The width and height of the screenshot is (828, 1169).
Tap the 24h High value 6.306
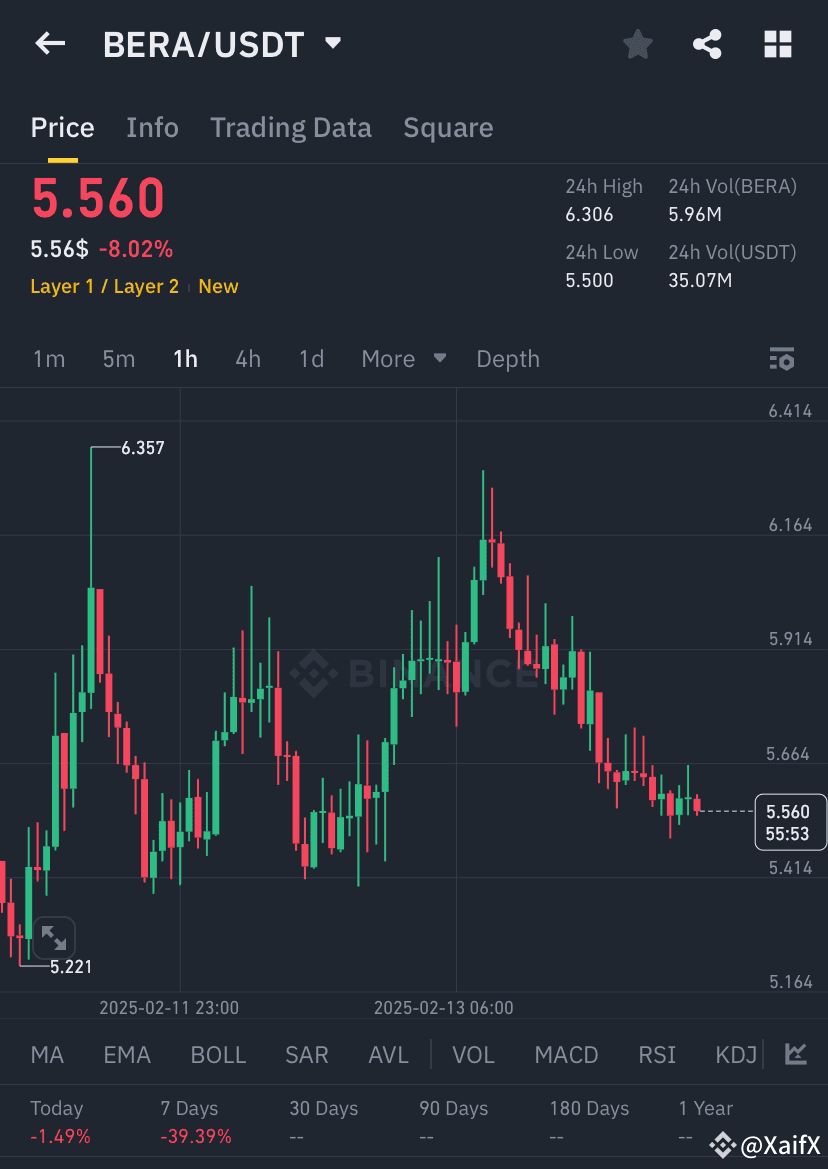click(589, 215)
